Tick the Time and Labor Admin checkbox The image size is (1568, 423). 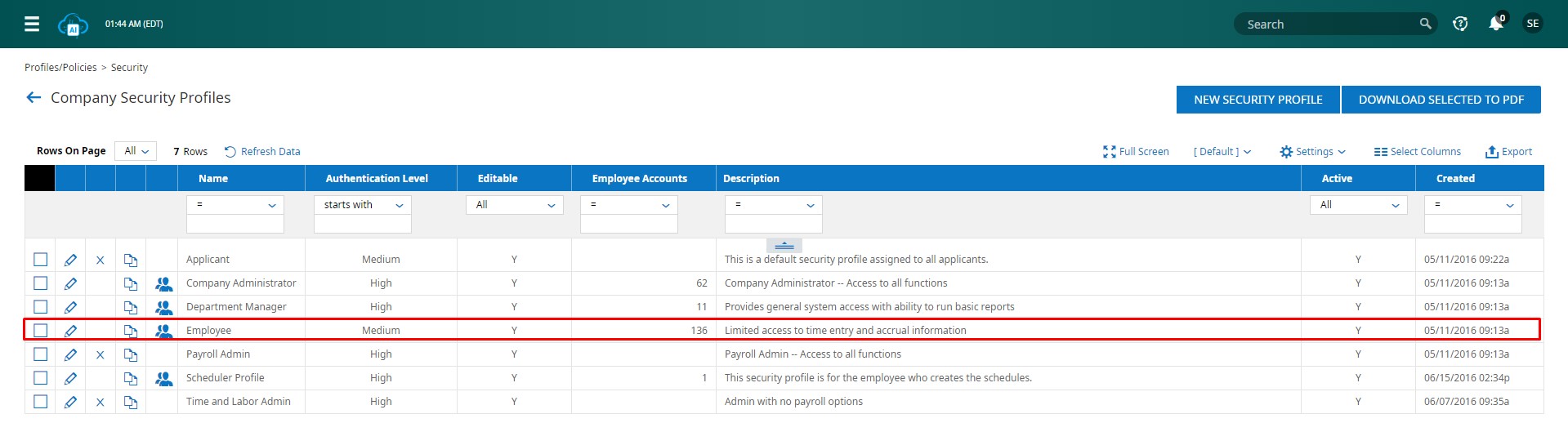[41, 402]
